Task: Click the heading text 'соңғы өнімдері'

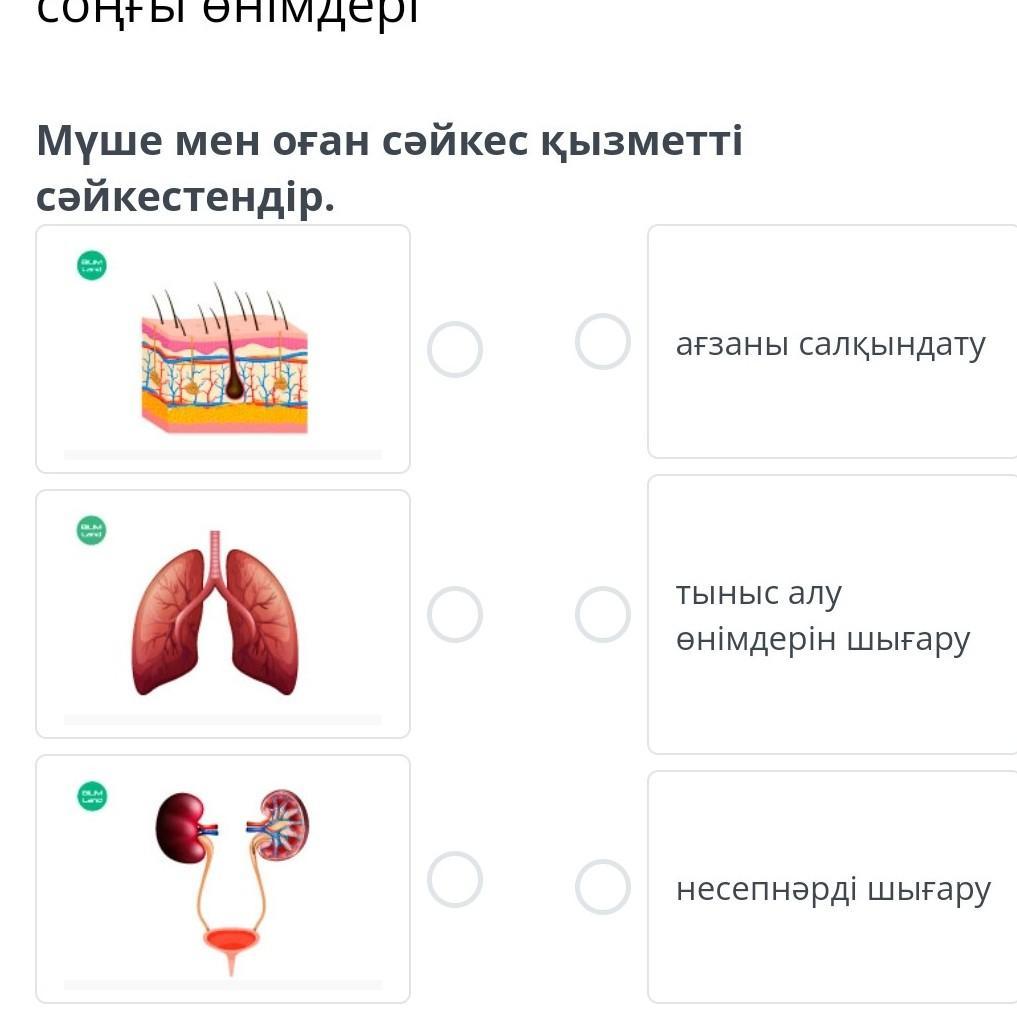Action: pyautogui.click(x=228, y=12)
